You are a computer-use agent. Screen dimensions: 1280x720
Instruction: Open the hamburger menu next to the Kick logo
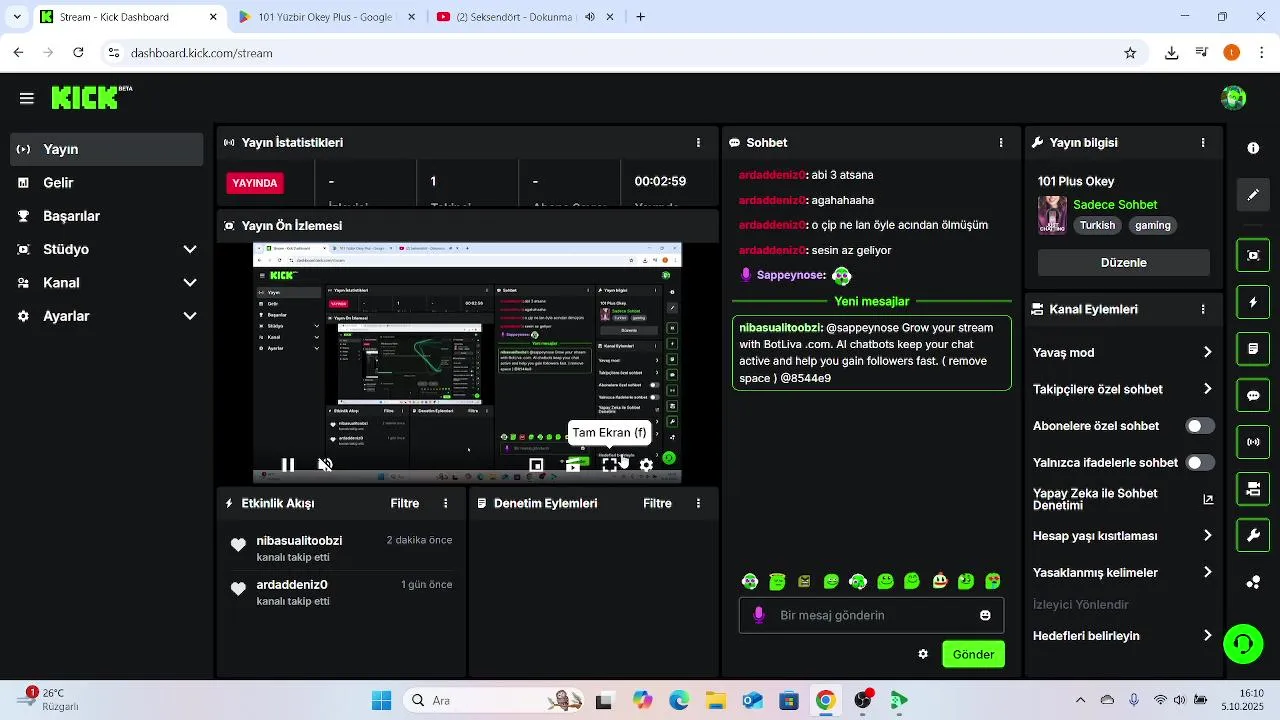click(27, 98)
